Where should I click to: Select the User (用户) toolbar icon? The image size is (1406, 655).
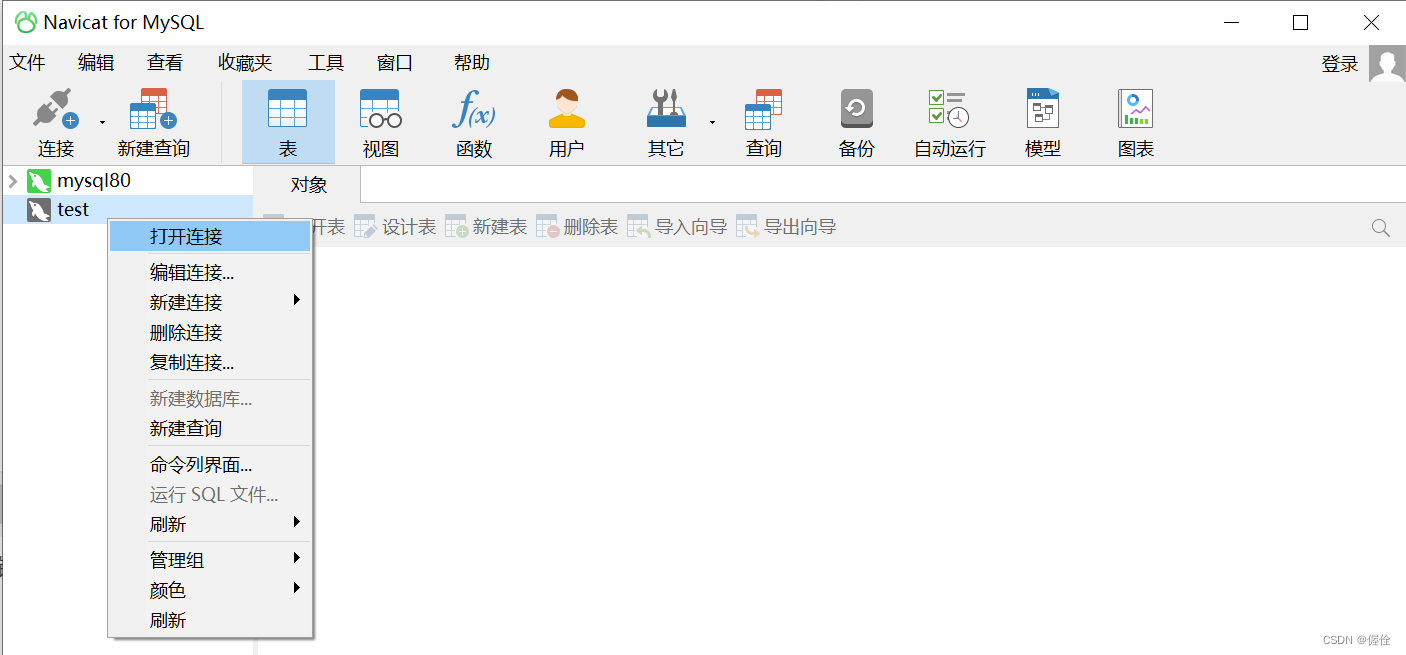coord(566,109)
